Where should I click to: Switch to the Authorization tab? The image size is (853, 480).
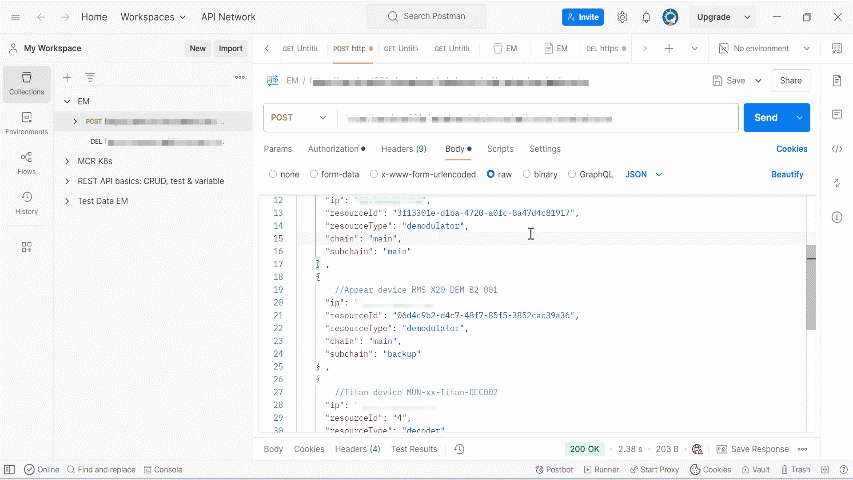[x=336, y=149]
